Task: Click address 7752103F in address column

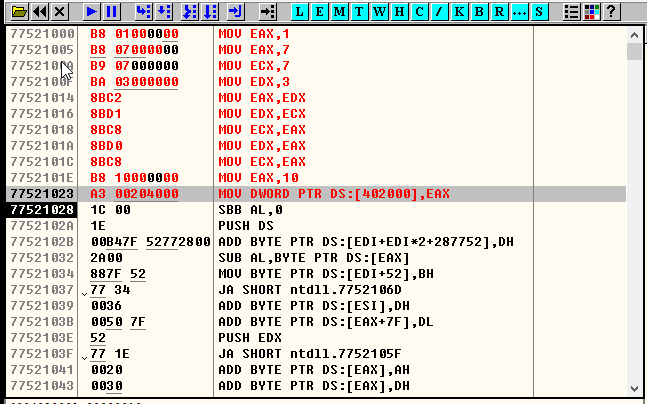Action: 42,354
